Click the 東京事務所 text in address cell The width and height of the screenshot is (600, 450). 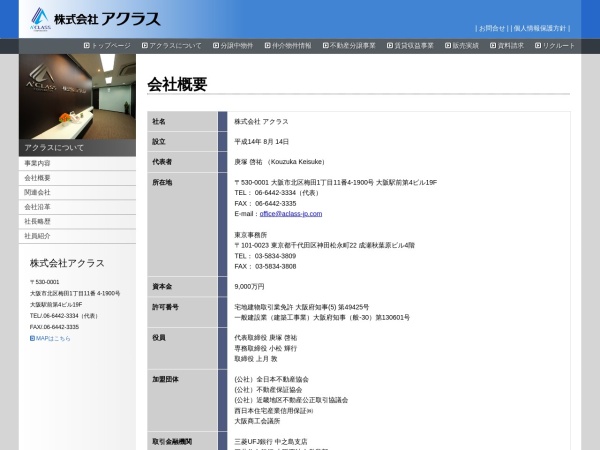coord(251,235)
